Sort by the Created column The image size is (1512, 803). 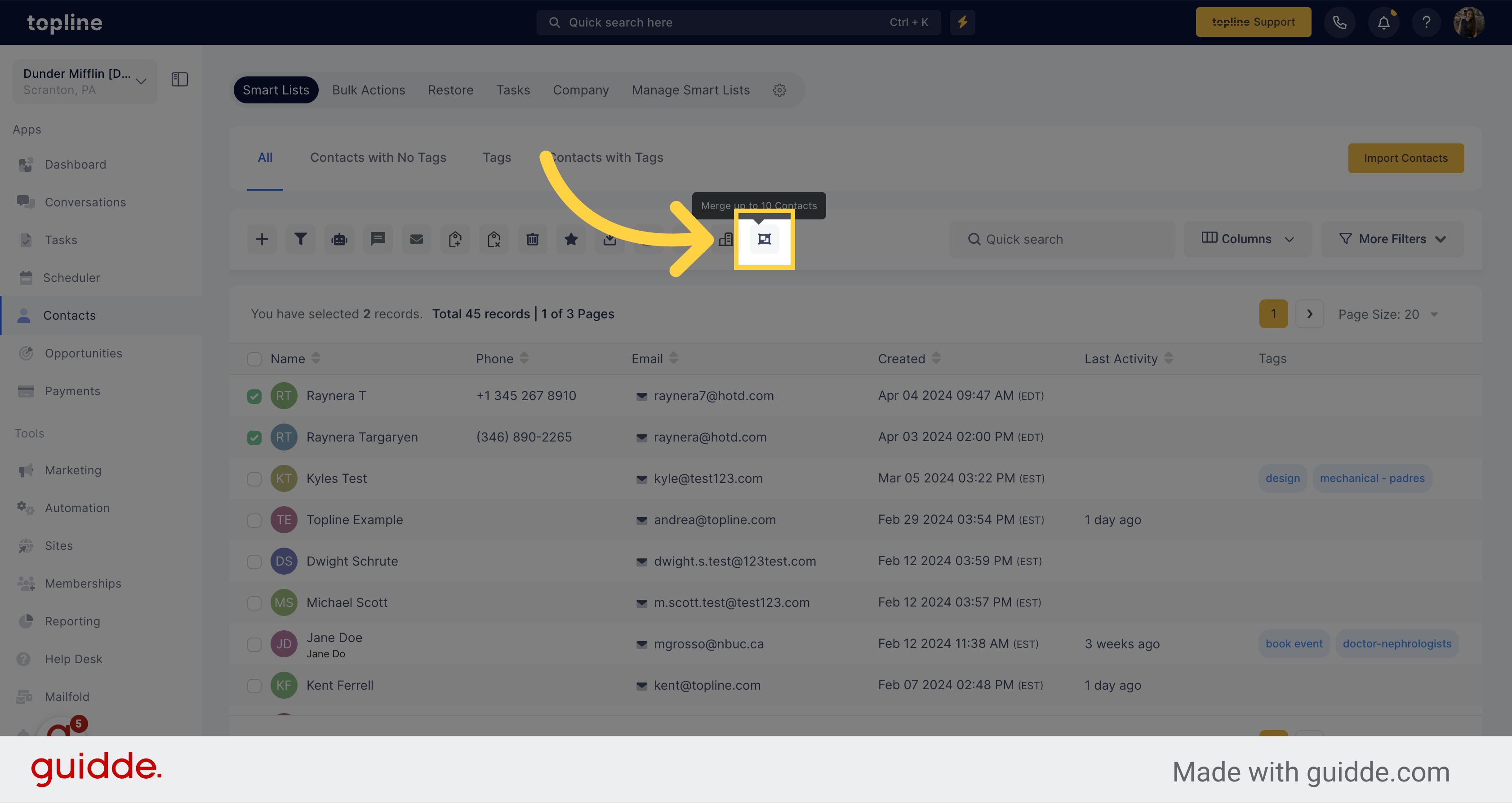click(x=909, y=359)
